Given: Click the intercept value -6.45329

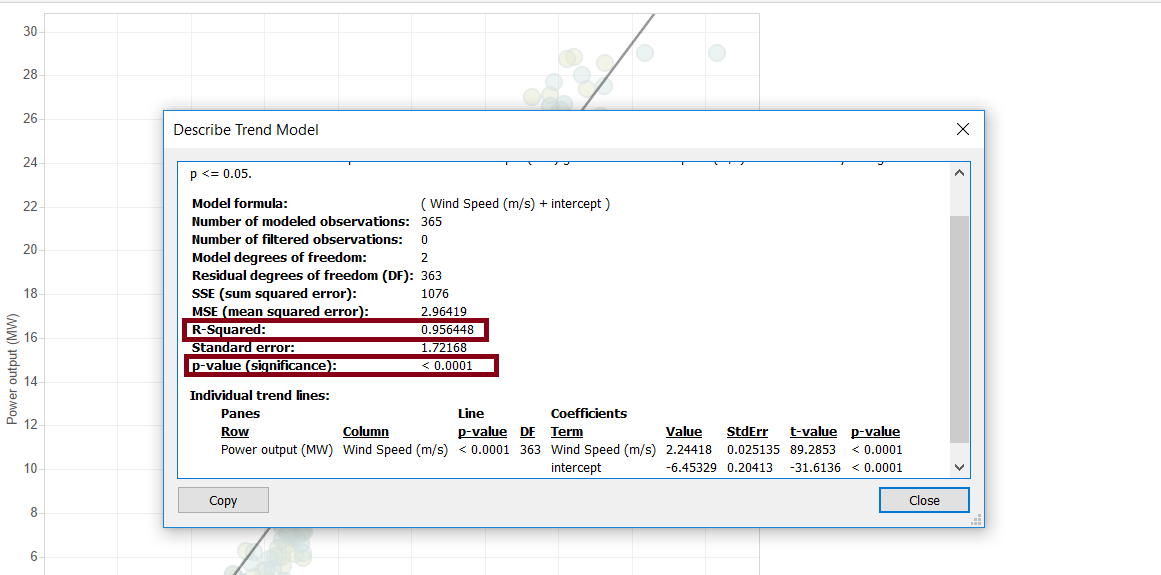Looking at the screenshot, I should (x=690, y=468).
